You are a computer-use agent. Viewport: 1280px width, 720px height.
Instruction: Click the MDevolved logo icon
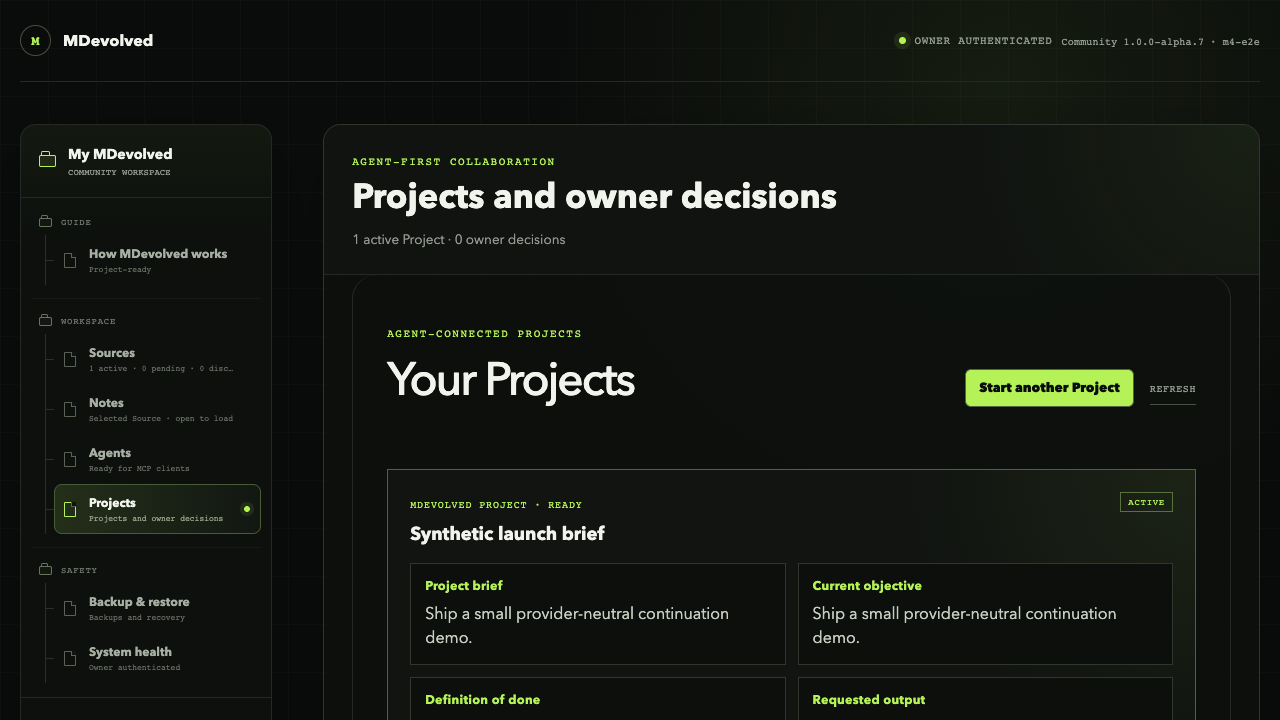pyautogui.click(x=35, y=41)
